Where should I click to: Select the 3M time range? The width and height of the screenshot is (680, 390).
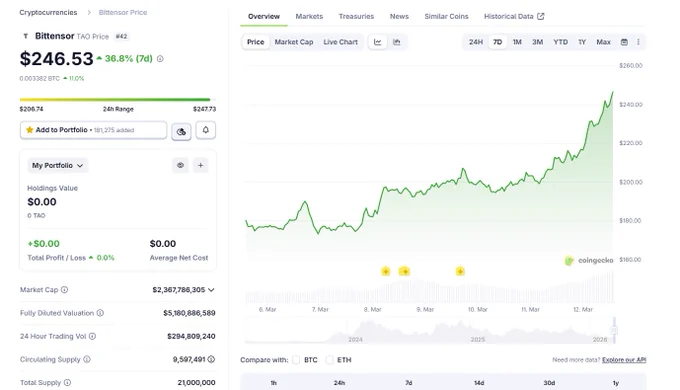(x=537, y=42)
